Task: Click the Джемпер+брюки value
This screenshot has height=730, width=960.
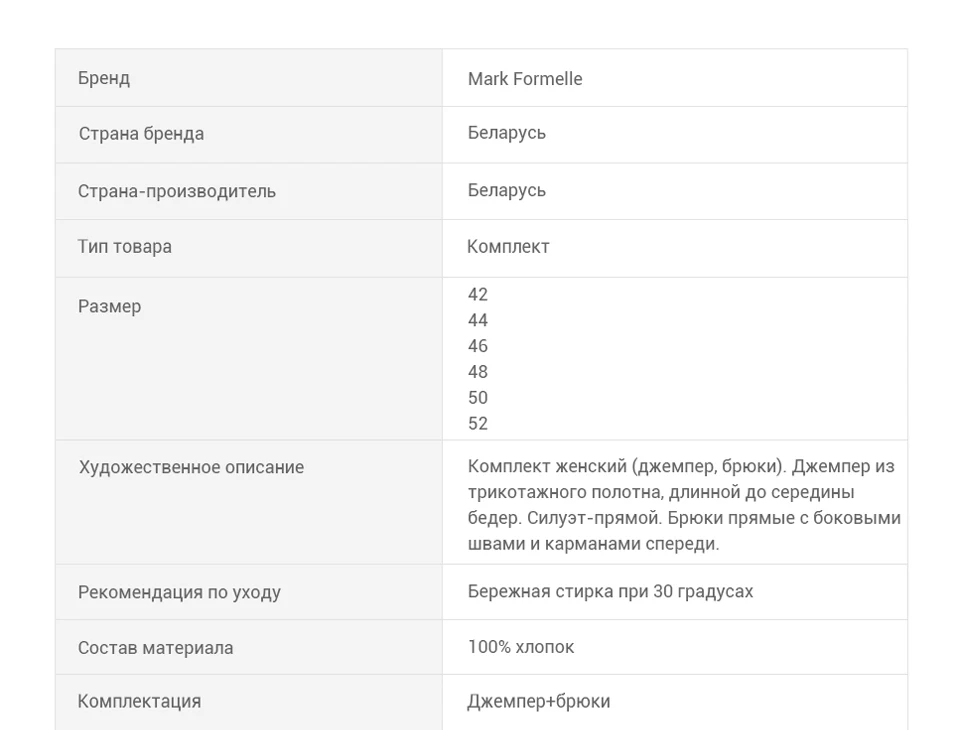Action: pyautogui.click(x=539, y=702)
